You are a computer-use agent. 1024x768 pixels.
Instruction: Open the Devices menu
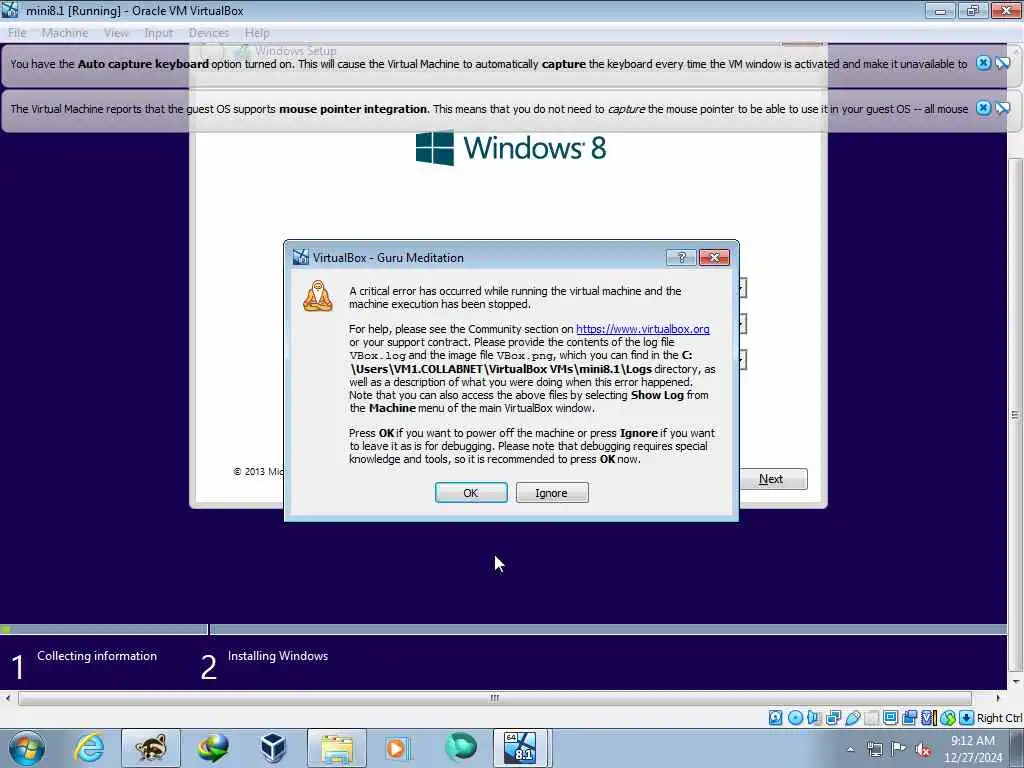pos(209,33)
